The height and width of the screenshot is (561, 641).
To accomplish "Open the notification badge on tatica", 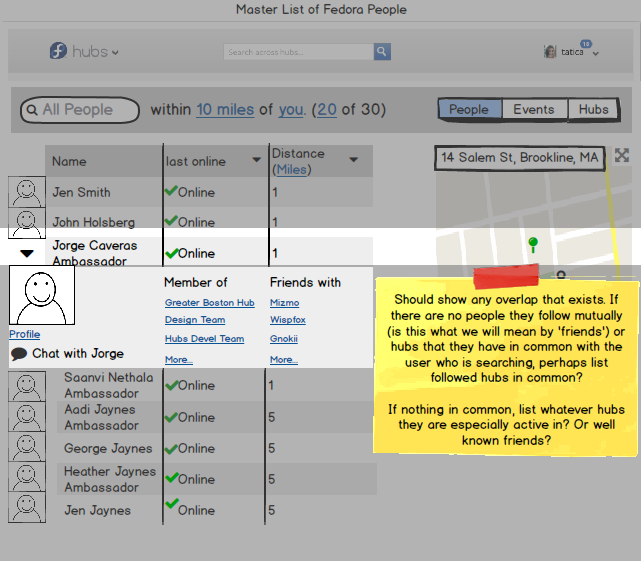I will click(x=586, y=44).
